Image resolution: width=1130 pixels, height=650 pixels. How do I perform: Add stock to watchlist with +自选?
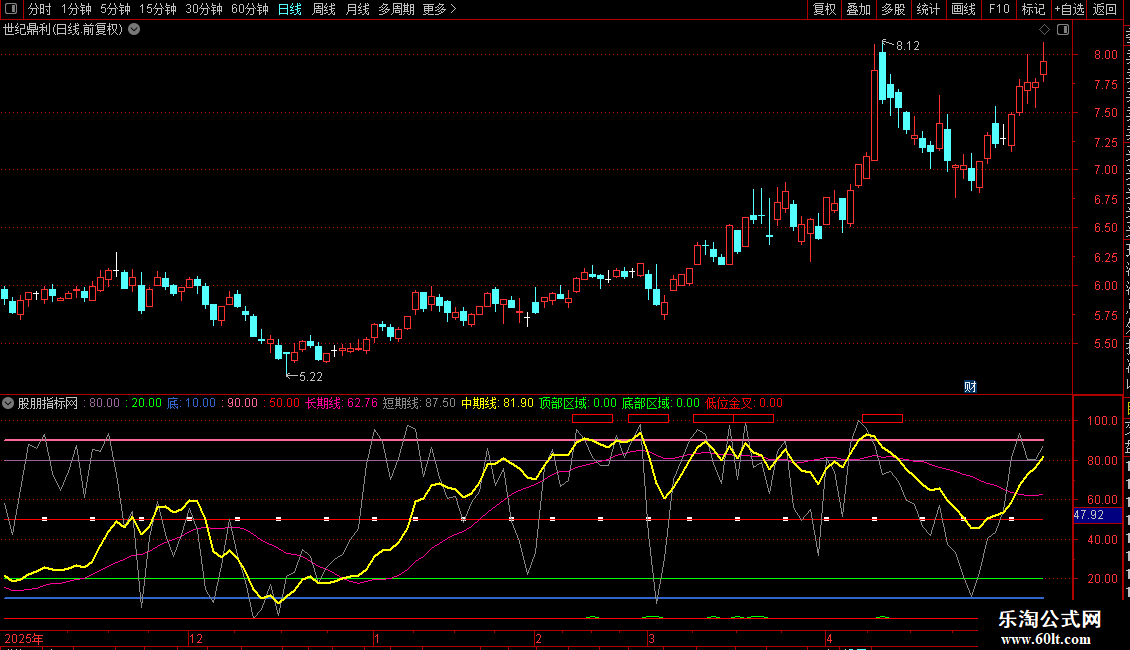click(x=1069, y=9)
